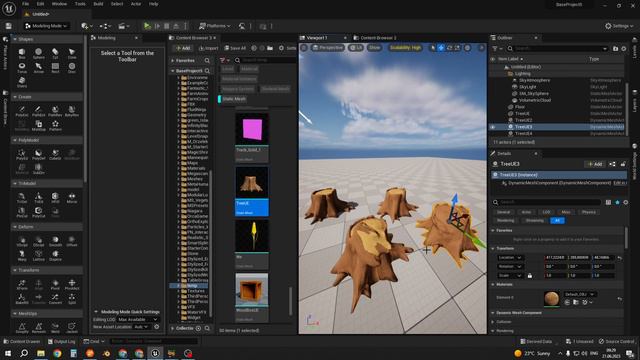Click the green Play button

(x=147, y=26)
